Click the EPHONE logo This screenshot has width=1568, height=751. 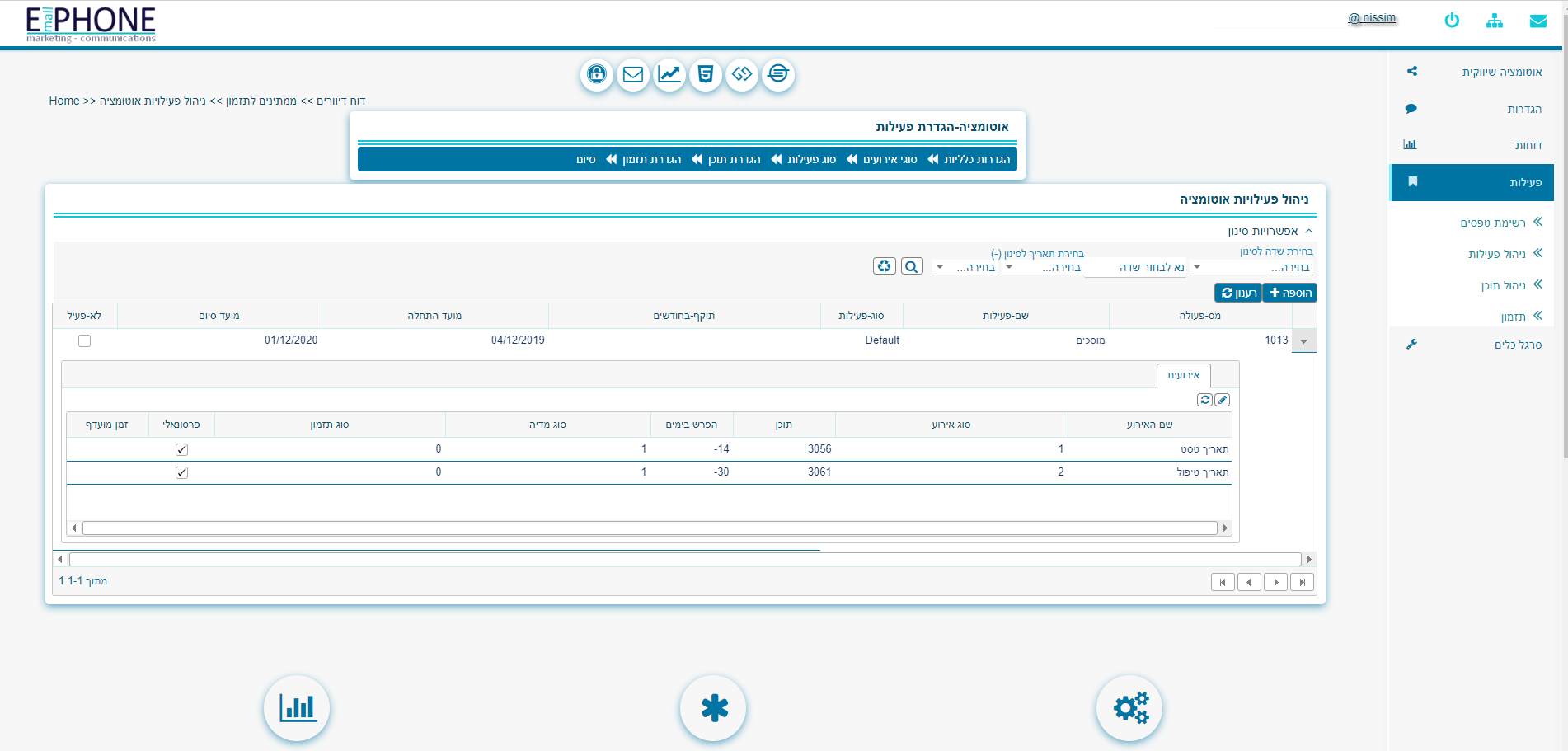(x=91, y=25)
